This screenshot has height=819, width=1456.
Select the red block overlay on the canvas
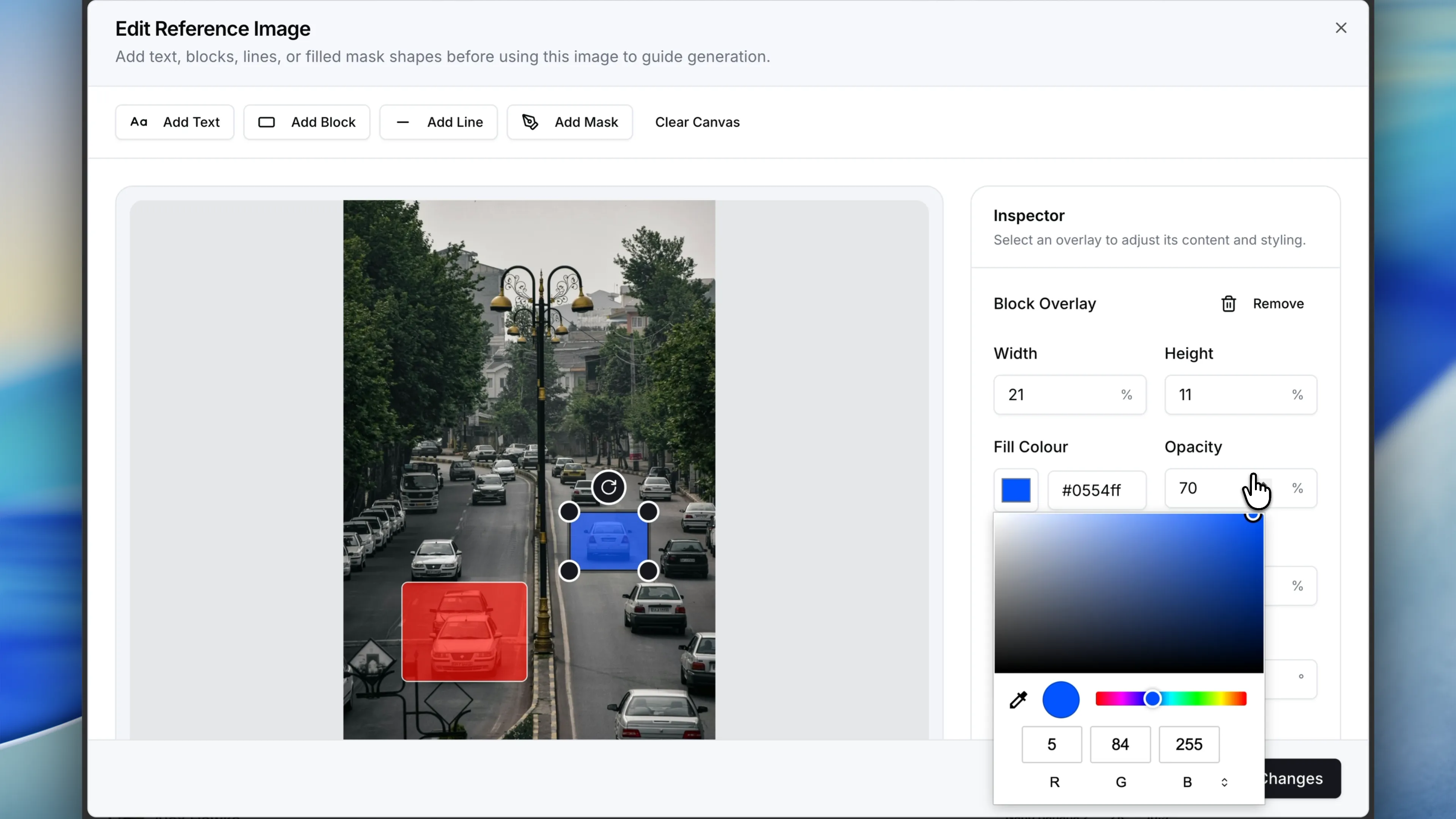[x=465, y=630]
